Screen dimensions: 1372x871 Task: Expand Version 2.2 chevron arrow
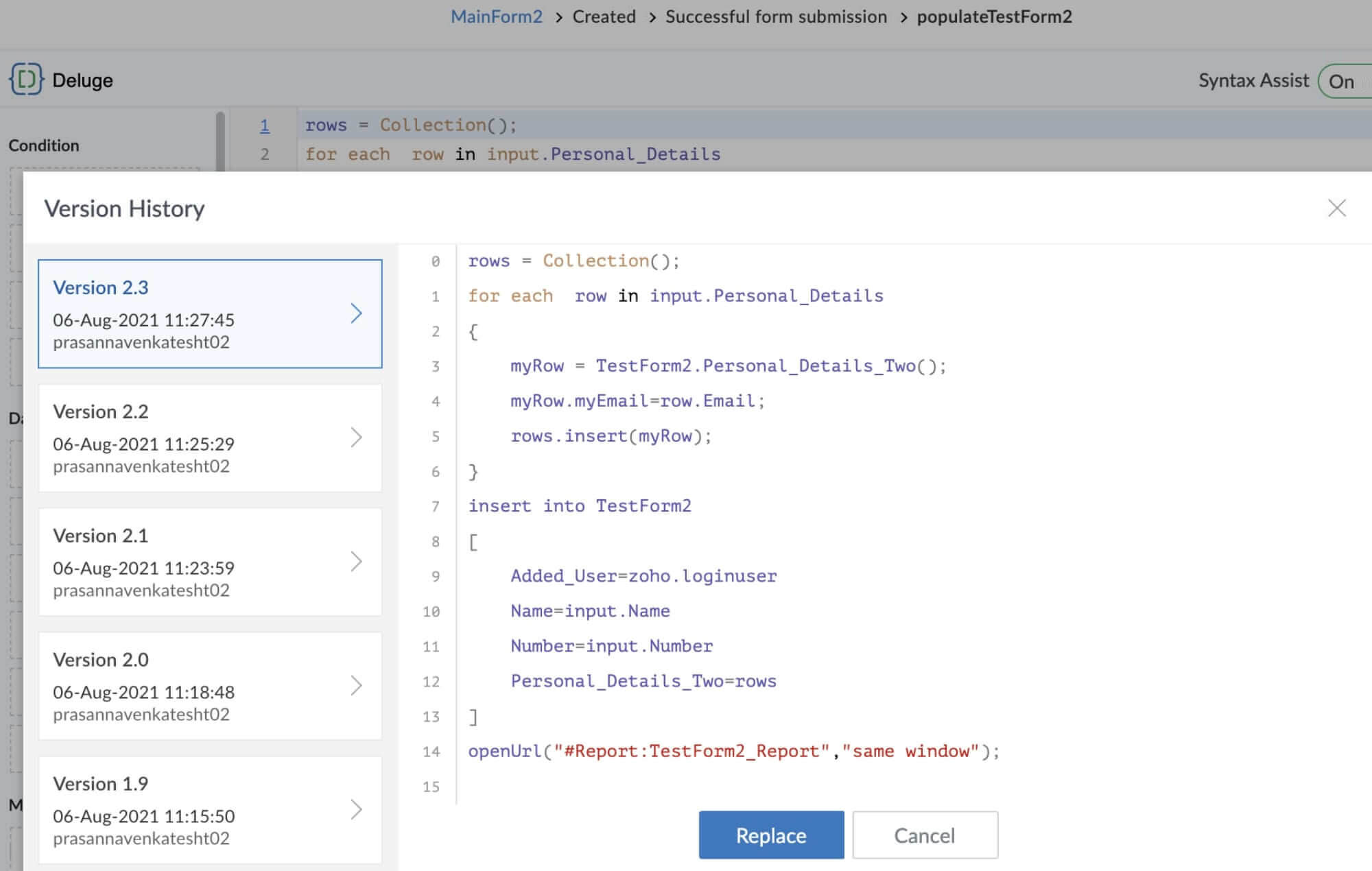(x=356, y=438)
